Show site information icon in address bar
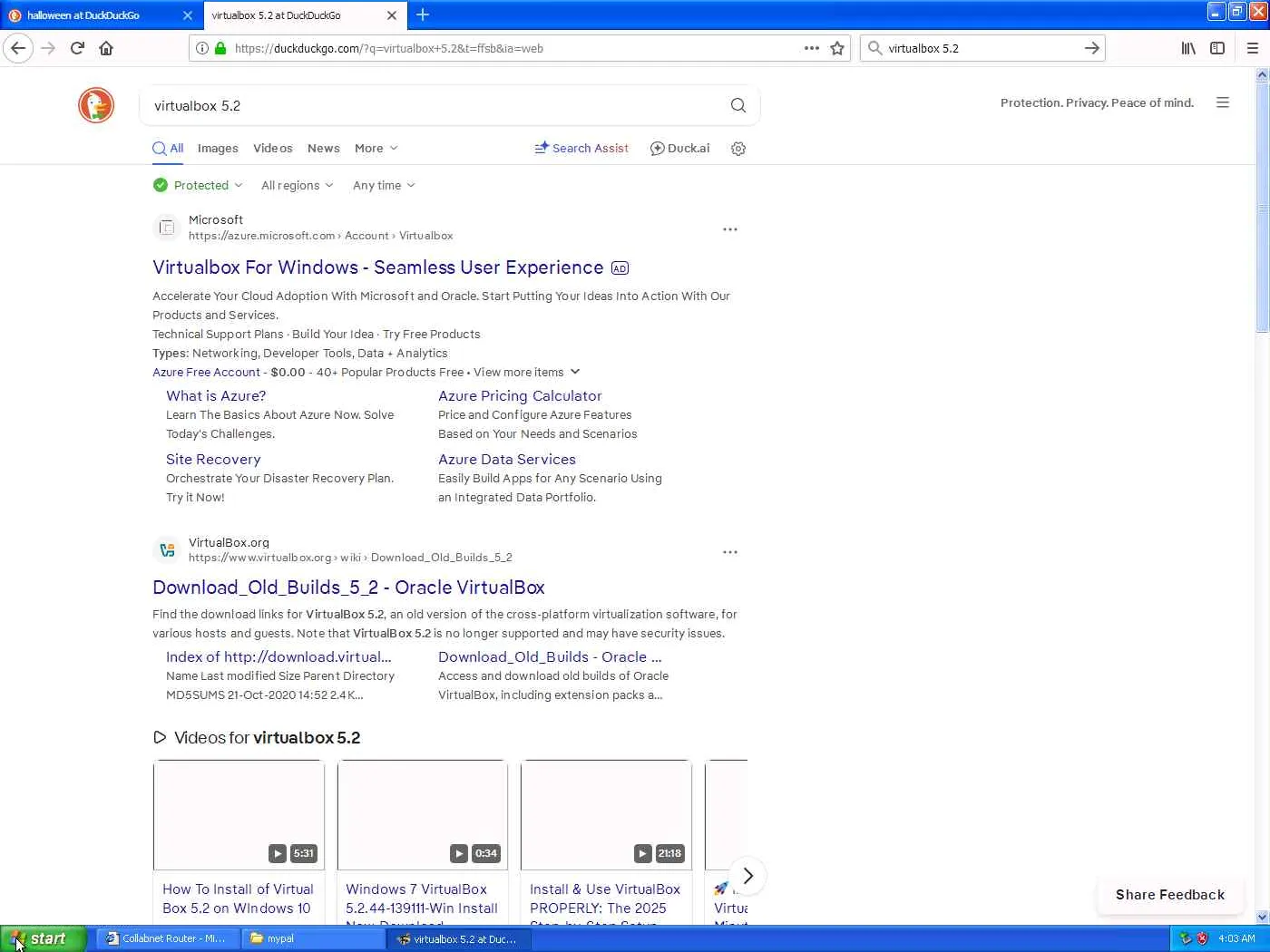The image size is (1270, 952). click(x=202, y=48)
